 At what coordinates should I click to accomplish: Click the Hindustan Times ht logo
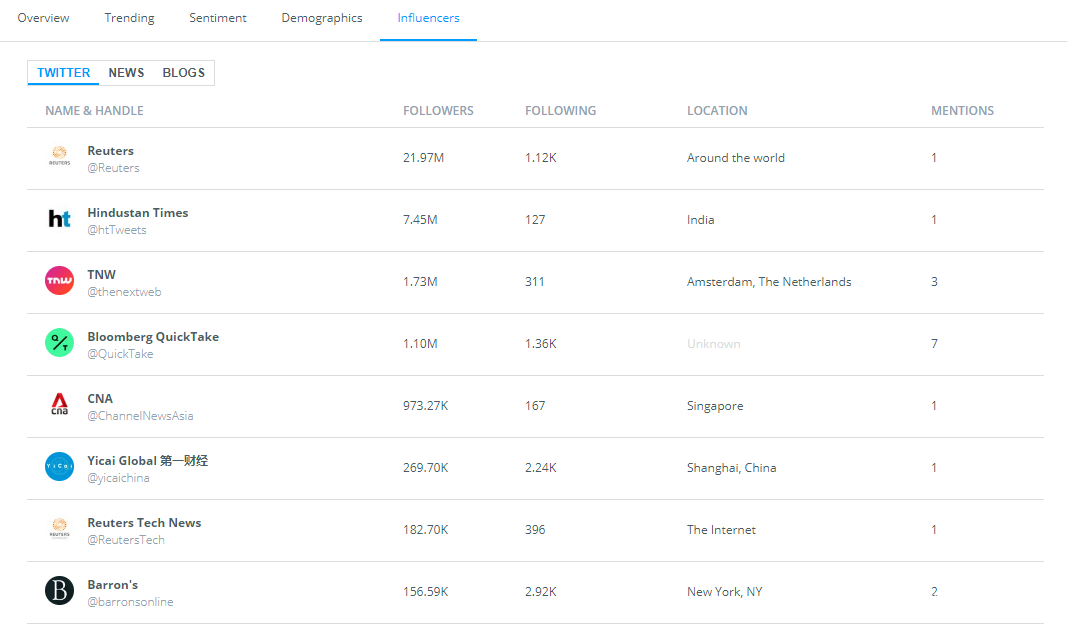(x=59, y=218)
